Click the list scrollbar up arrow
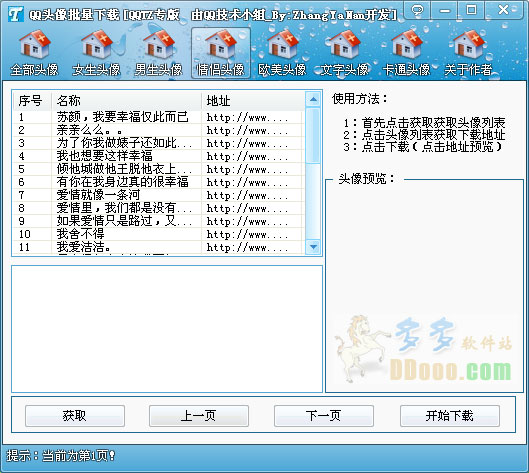This screenshot has height=473, width=529. click(313, 99)
